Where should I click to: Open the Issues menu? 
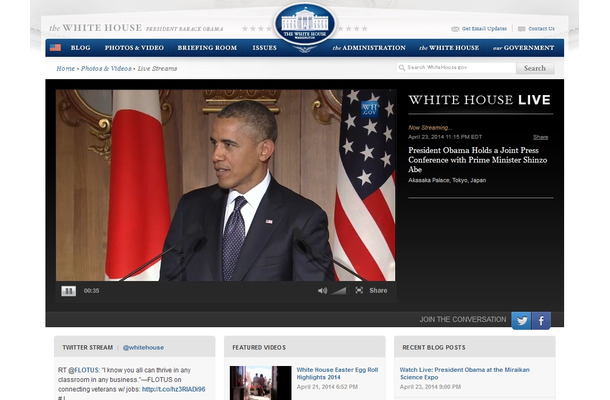(x=265, y=47)
